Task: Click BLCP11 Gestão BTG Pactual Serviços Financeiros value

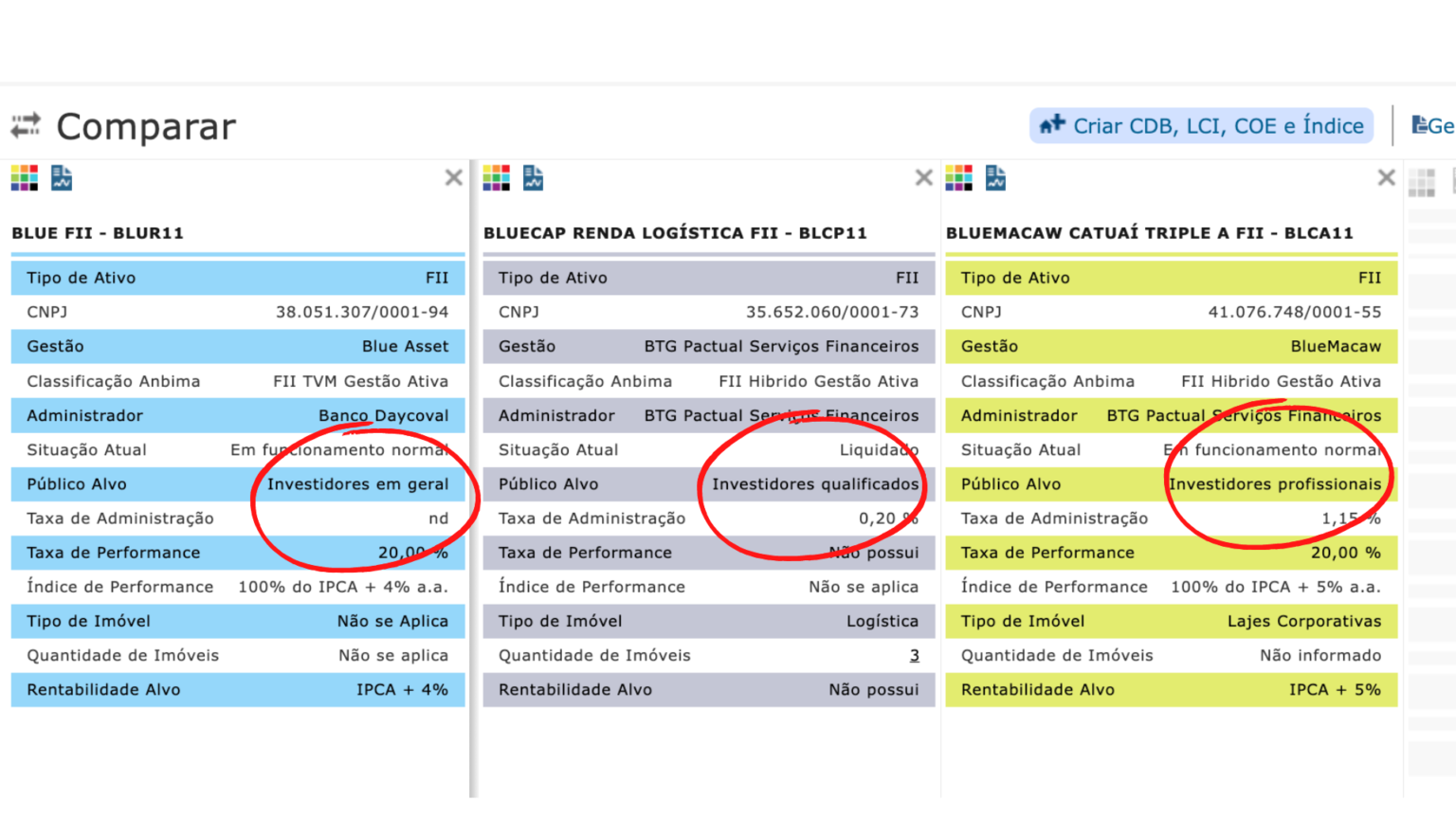Action: tap(782, 346)
